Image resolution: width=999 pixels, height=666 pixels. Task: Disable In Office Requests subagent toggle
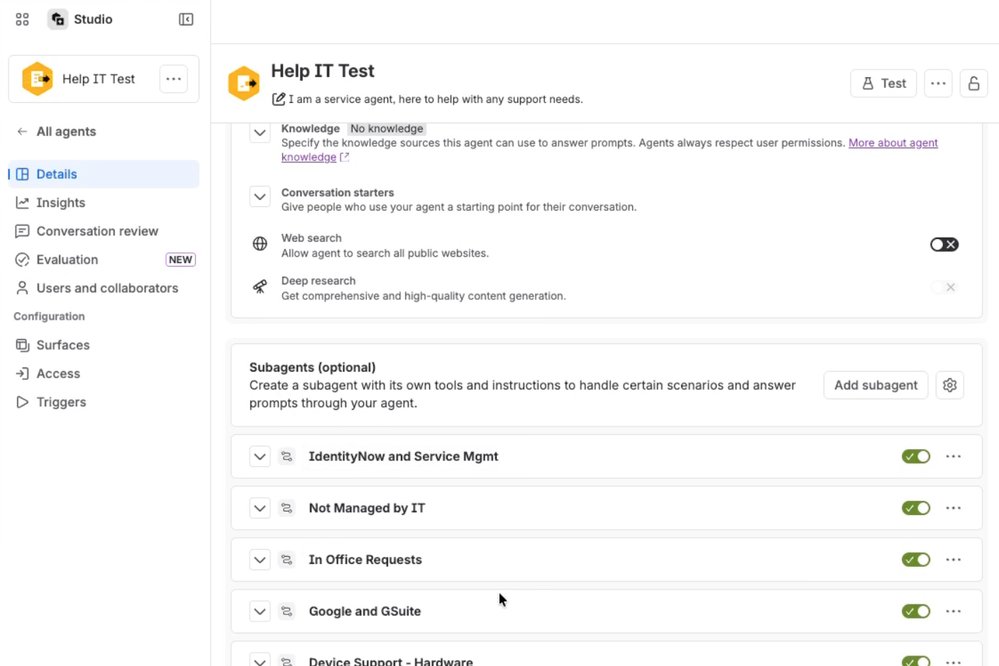tap(916, 560)
